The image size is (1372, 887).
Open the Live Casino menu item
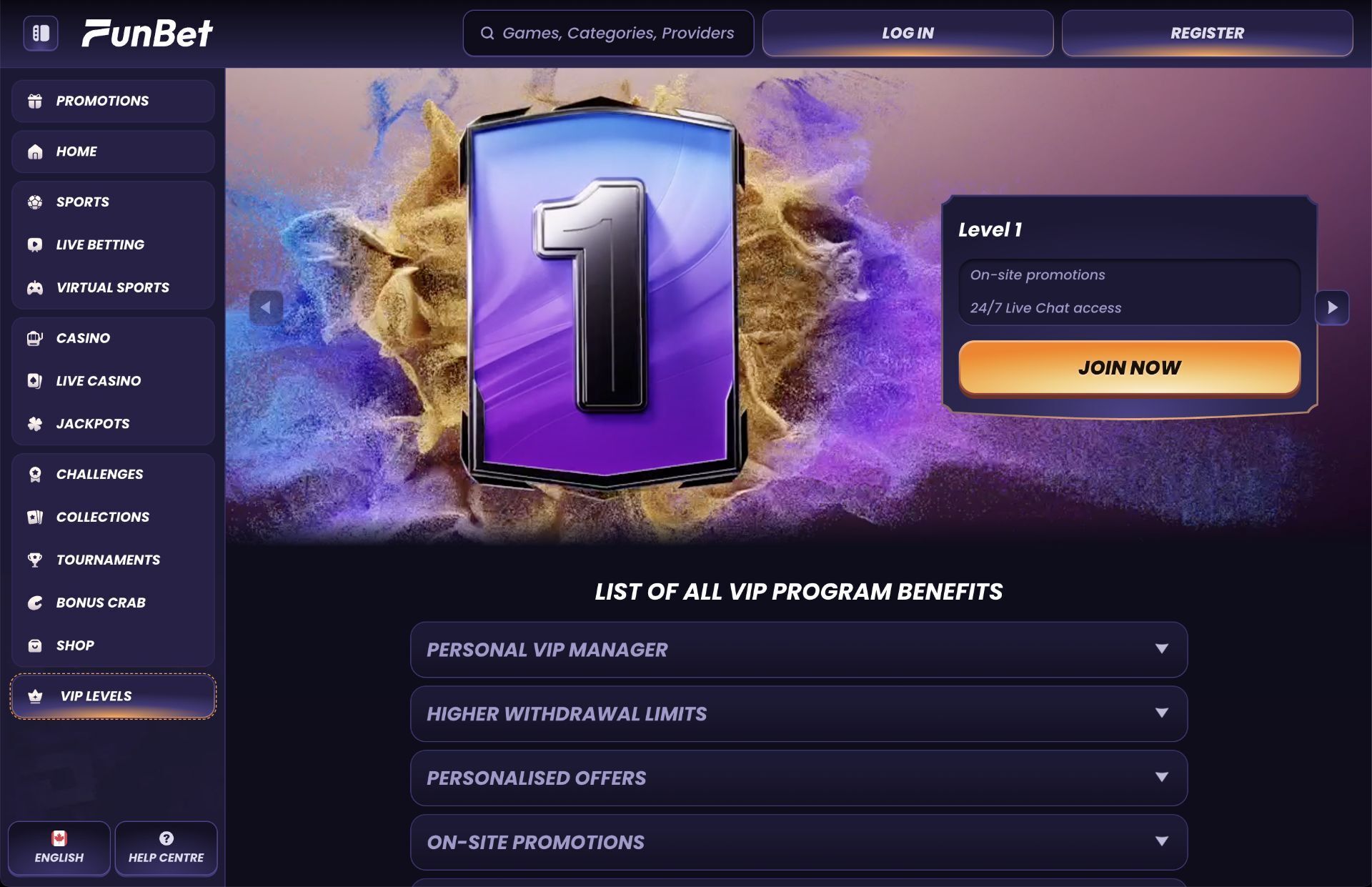[x=113, y=381]
